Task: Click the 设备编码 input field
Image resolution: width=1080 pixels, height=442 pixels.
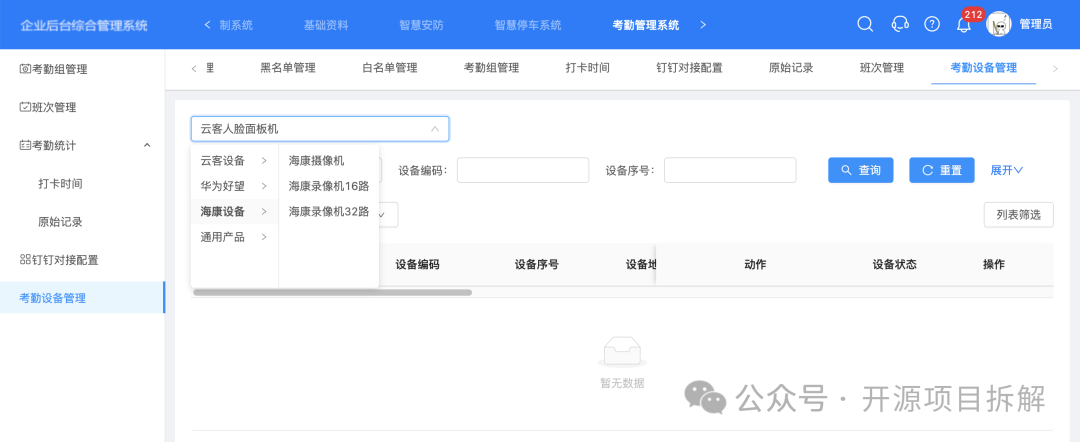Action: [523, 170]
